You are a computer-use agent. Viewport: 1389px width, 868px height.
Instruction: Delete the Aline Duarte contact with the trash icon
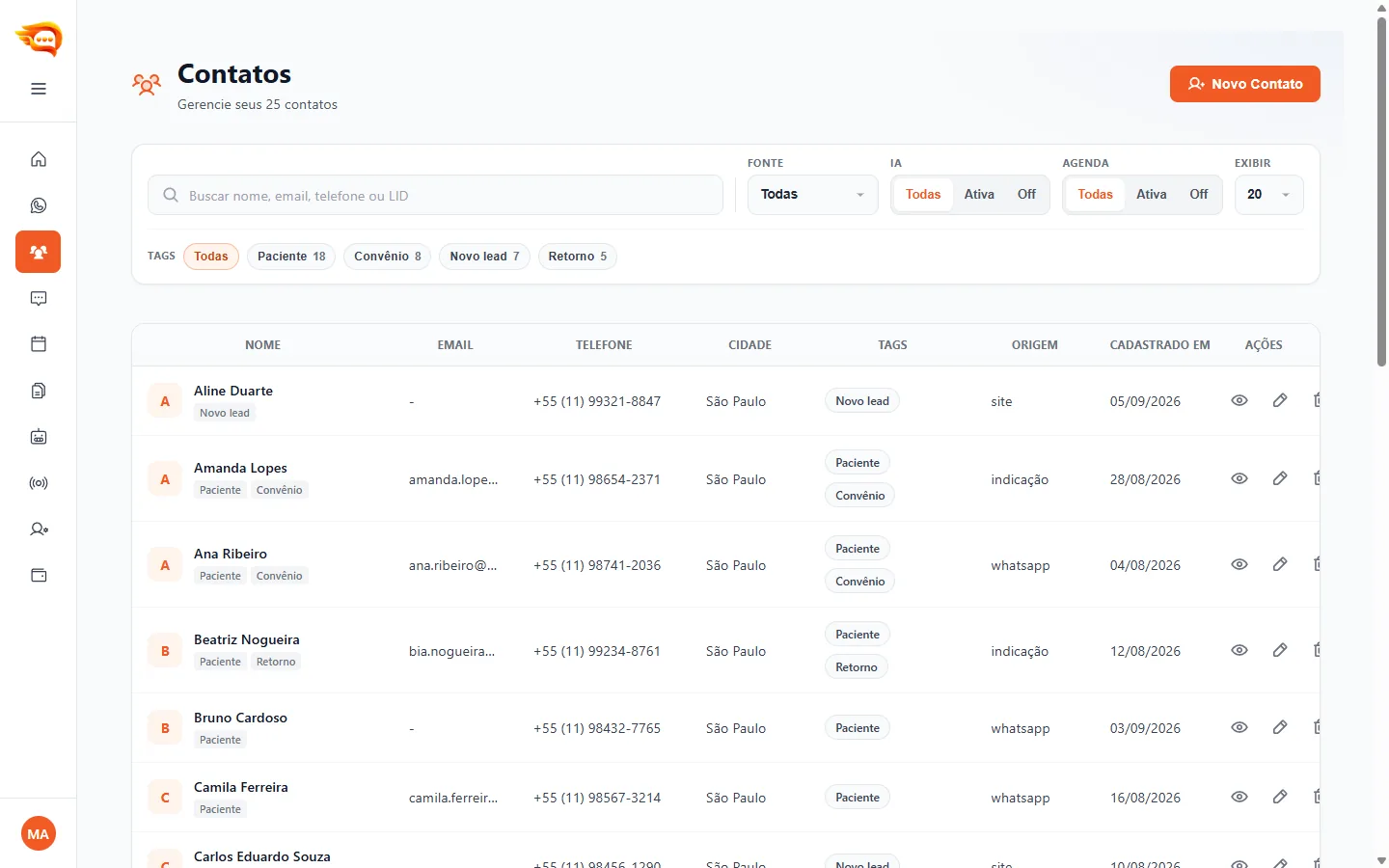(1316, 400)
